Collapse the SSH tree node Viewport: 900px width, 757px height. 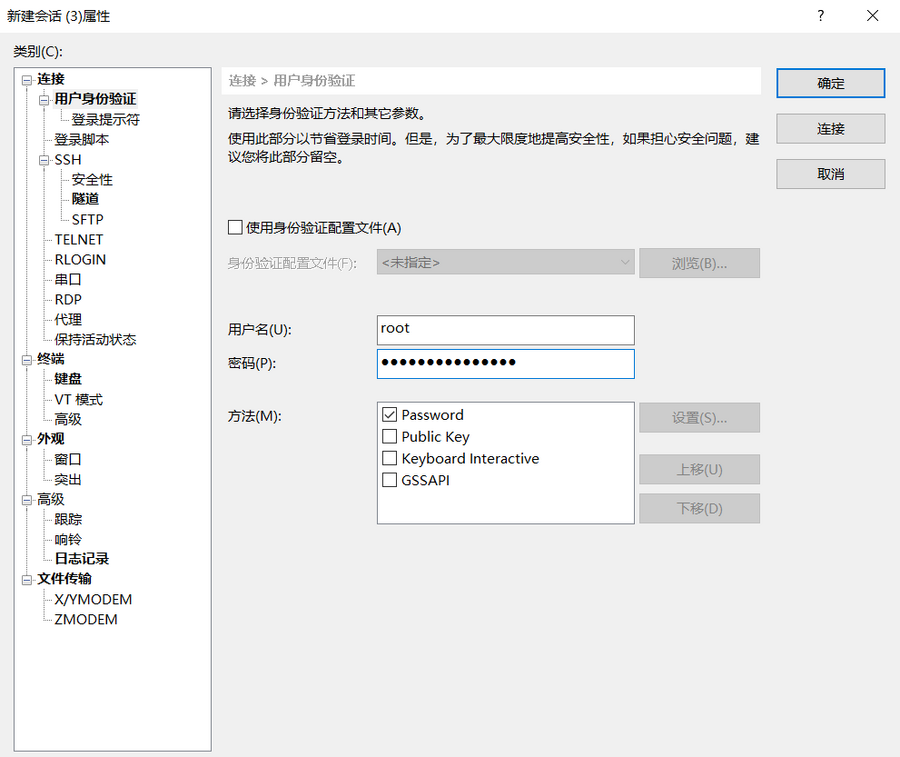tap(44, 159)
